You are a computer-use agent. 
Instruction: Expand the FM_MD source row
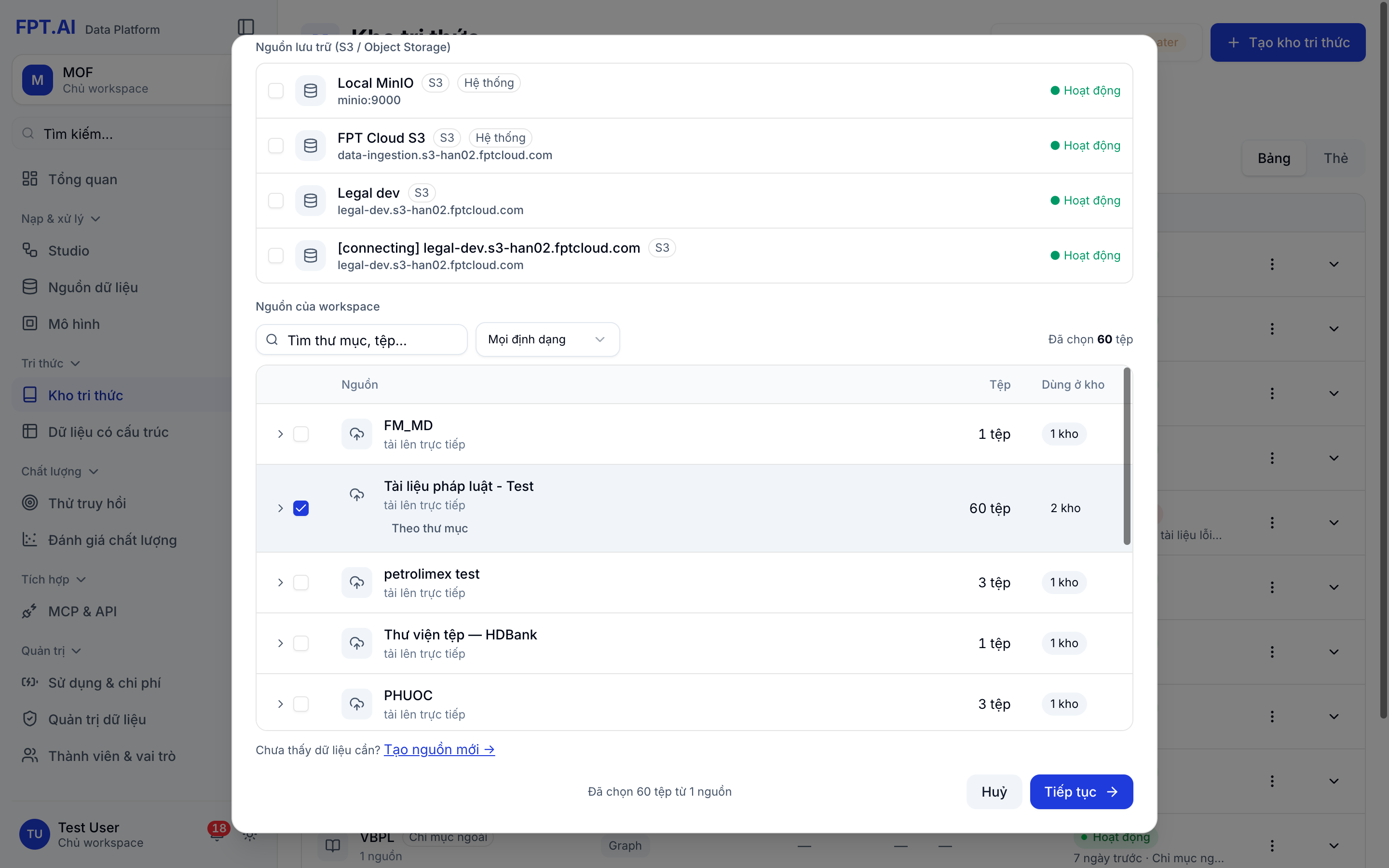281,434
